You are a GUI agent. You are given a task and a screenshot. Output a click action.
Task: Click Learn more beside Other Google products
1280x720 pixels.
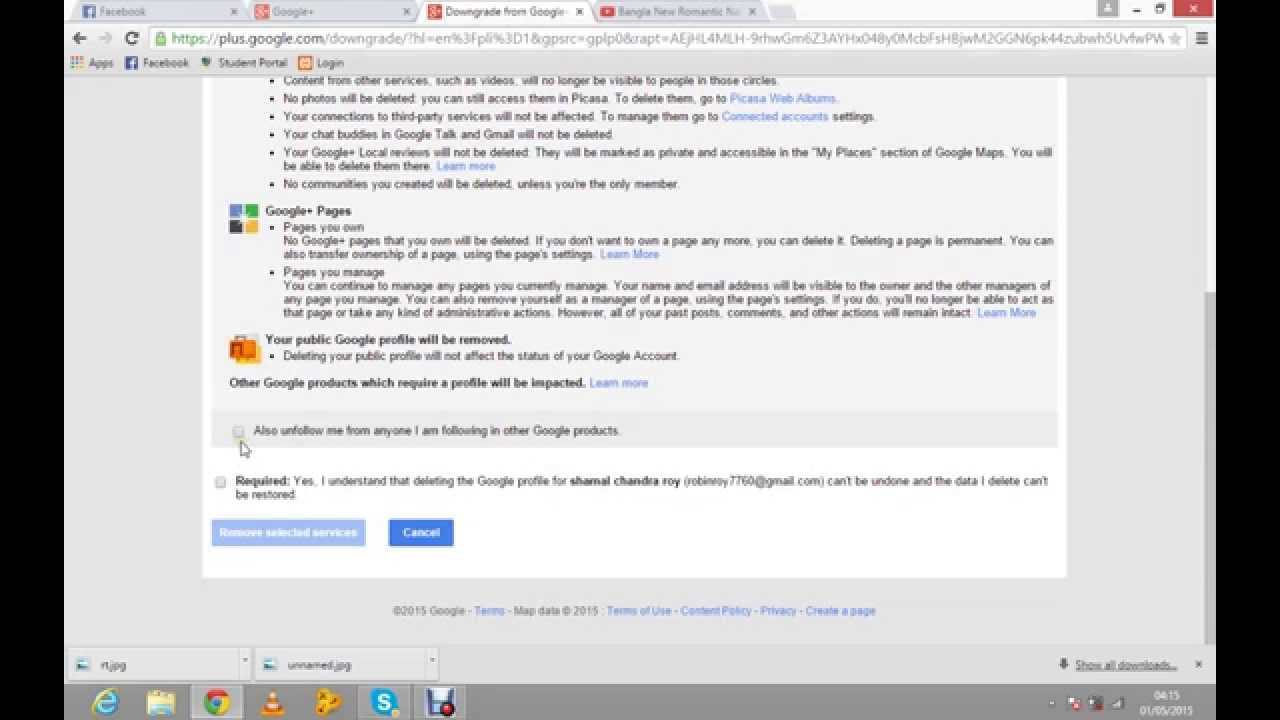coord(619,383)
